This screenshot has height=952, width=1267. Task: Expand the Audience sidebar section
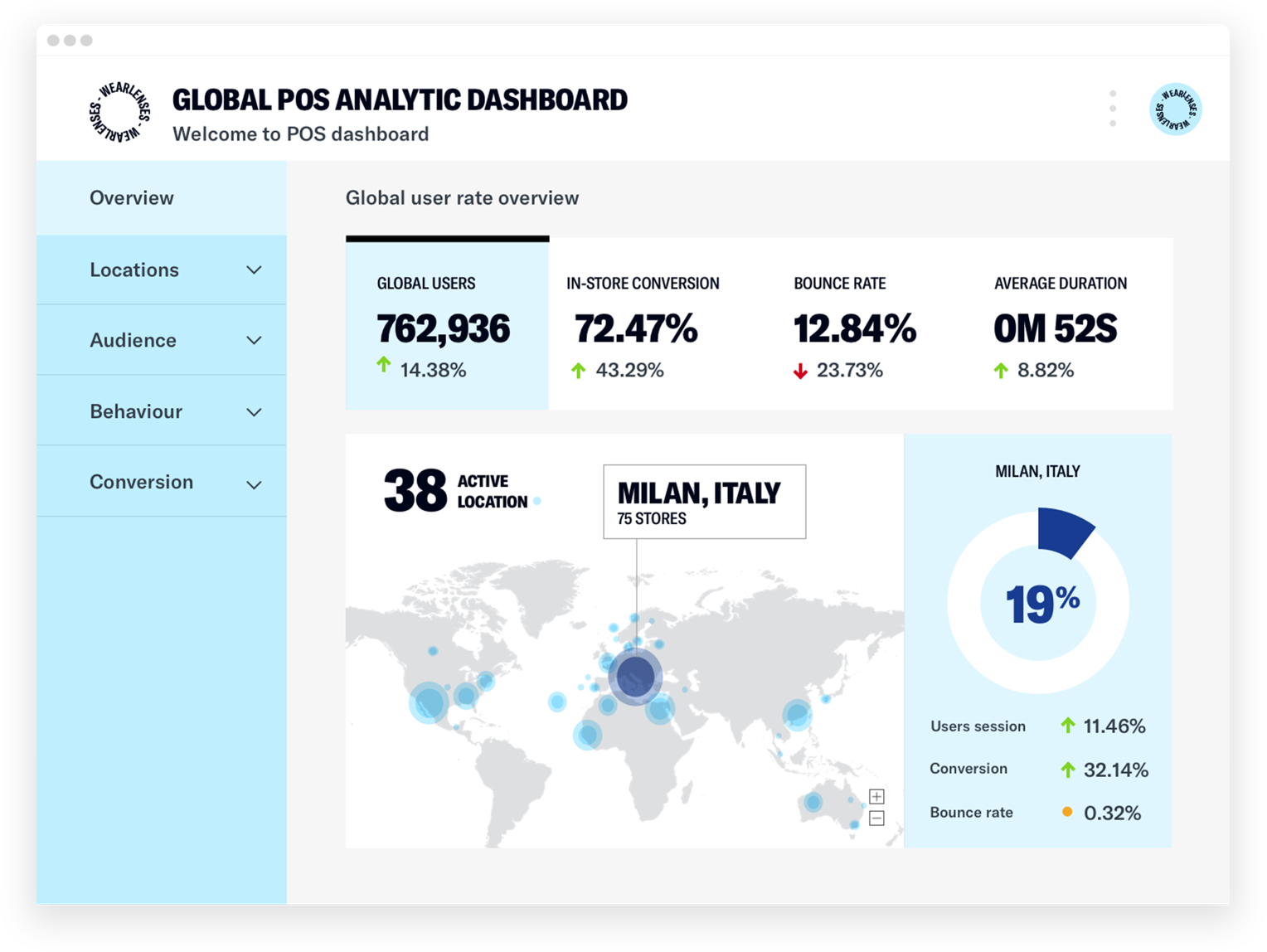[x=253, y=340]
